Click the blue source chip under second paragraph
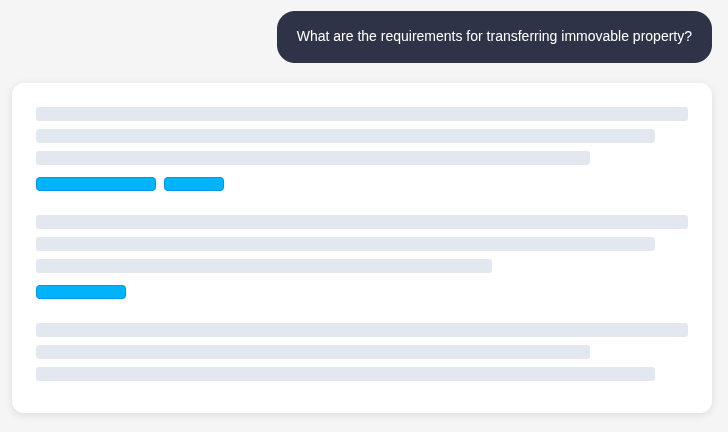Viewport: 728px width, 432px height. pos(81,292)
